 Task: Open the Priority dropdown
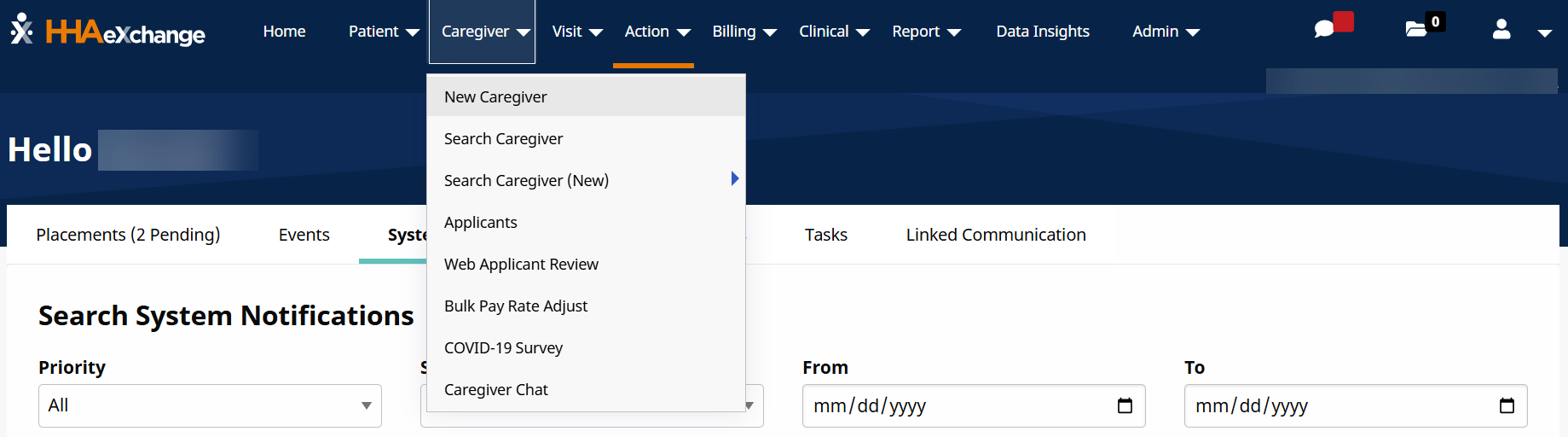click(x=210, y=406)
